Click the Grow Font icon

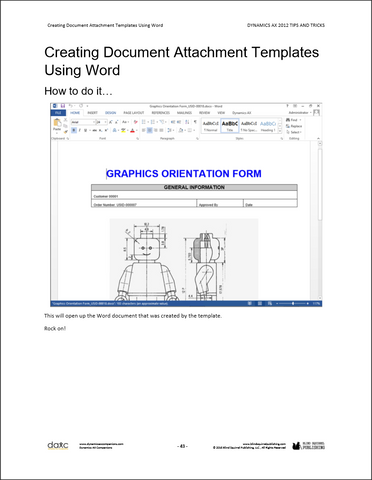click(x=111, y=122)
